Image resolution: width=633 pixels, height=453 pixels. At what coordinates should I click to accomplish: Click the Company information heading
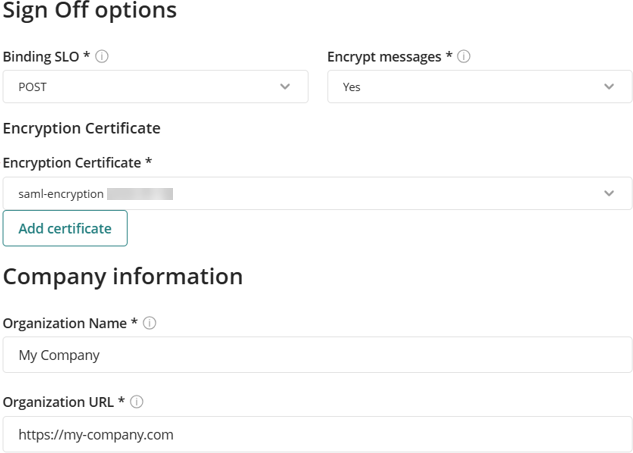(x=123, y=277)
